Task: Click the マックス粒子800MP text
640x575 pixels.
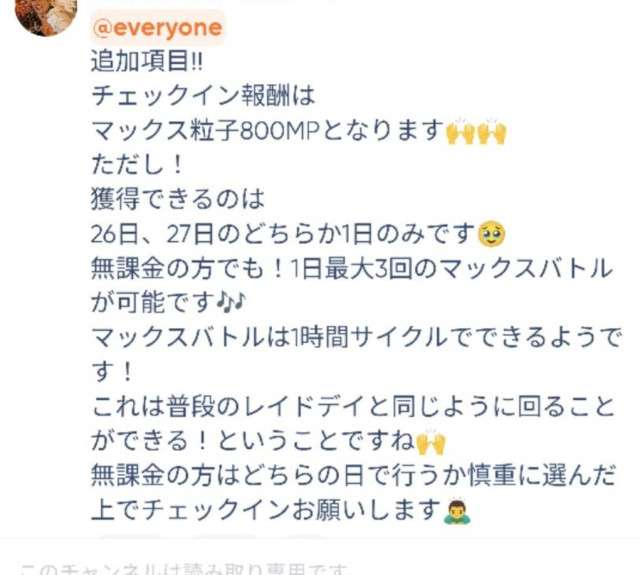Action: 205,131
